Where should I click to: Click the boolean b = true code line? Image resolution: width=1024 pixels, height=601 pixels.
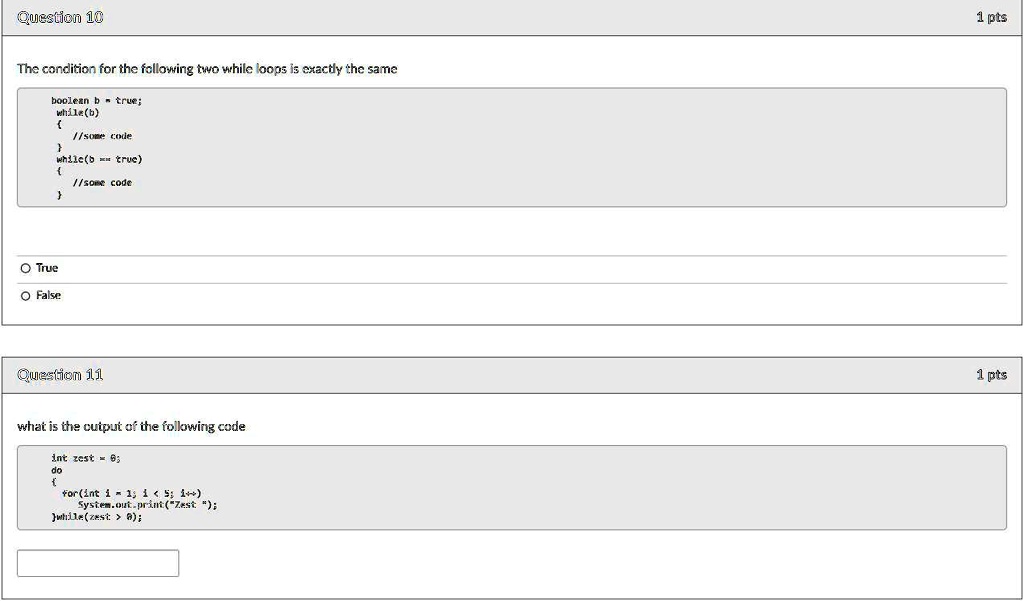97,100
